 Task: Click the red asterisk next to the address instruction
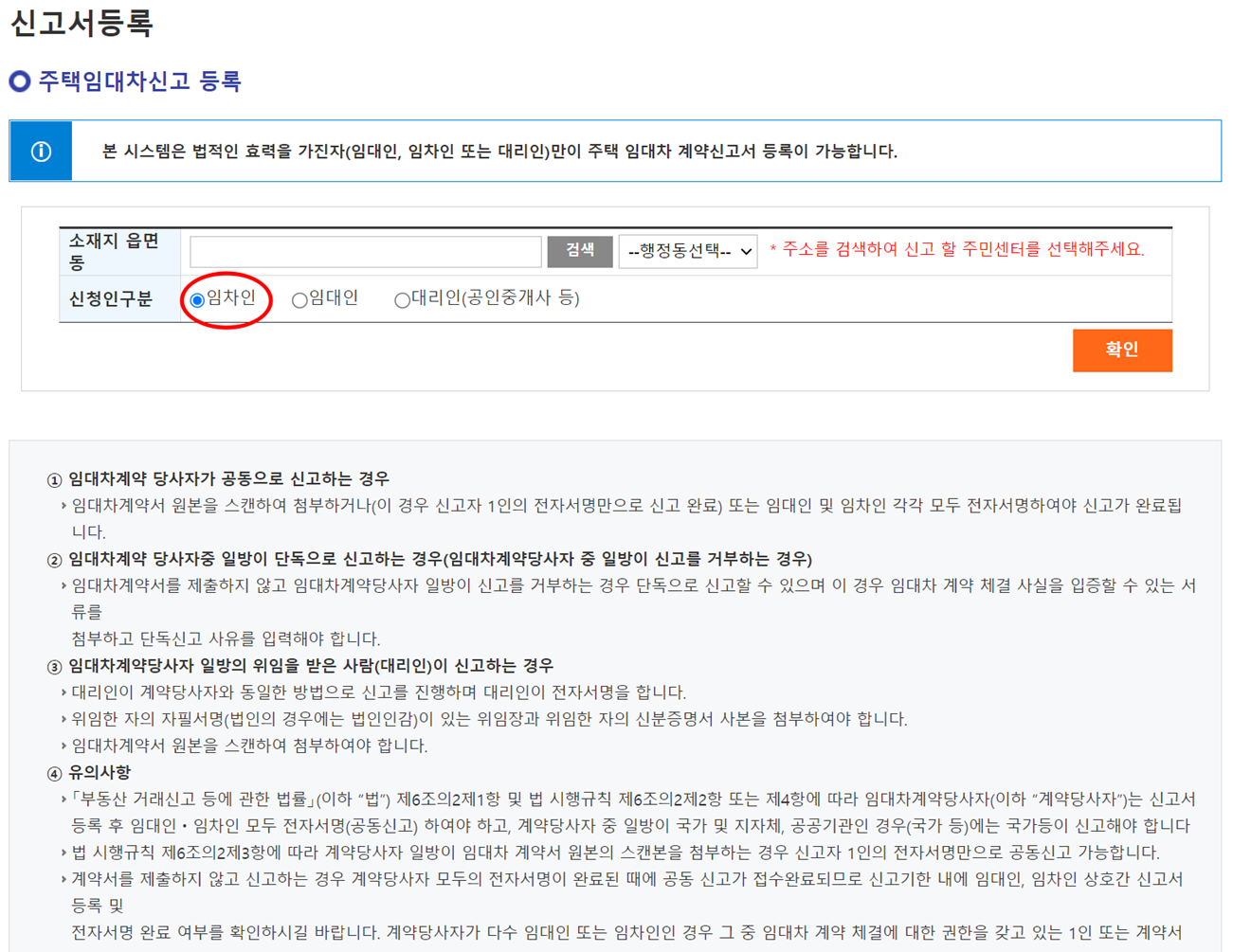773,250
